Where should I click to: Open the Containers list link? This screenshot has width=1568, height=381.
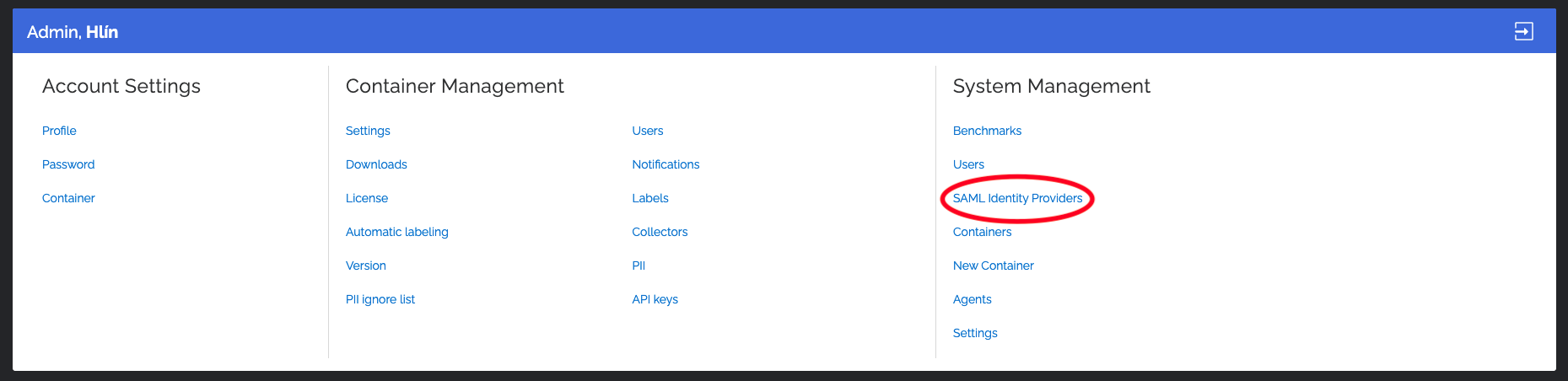click(982, 232)
